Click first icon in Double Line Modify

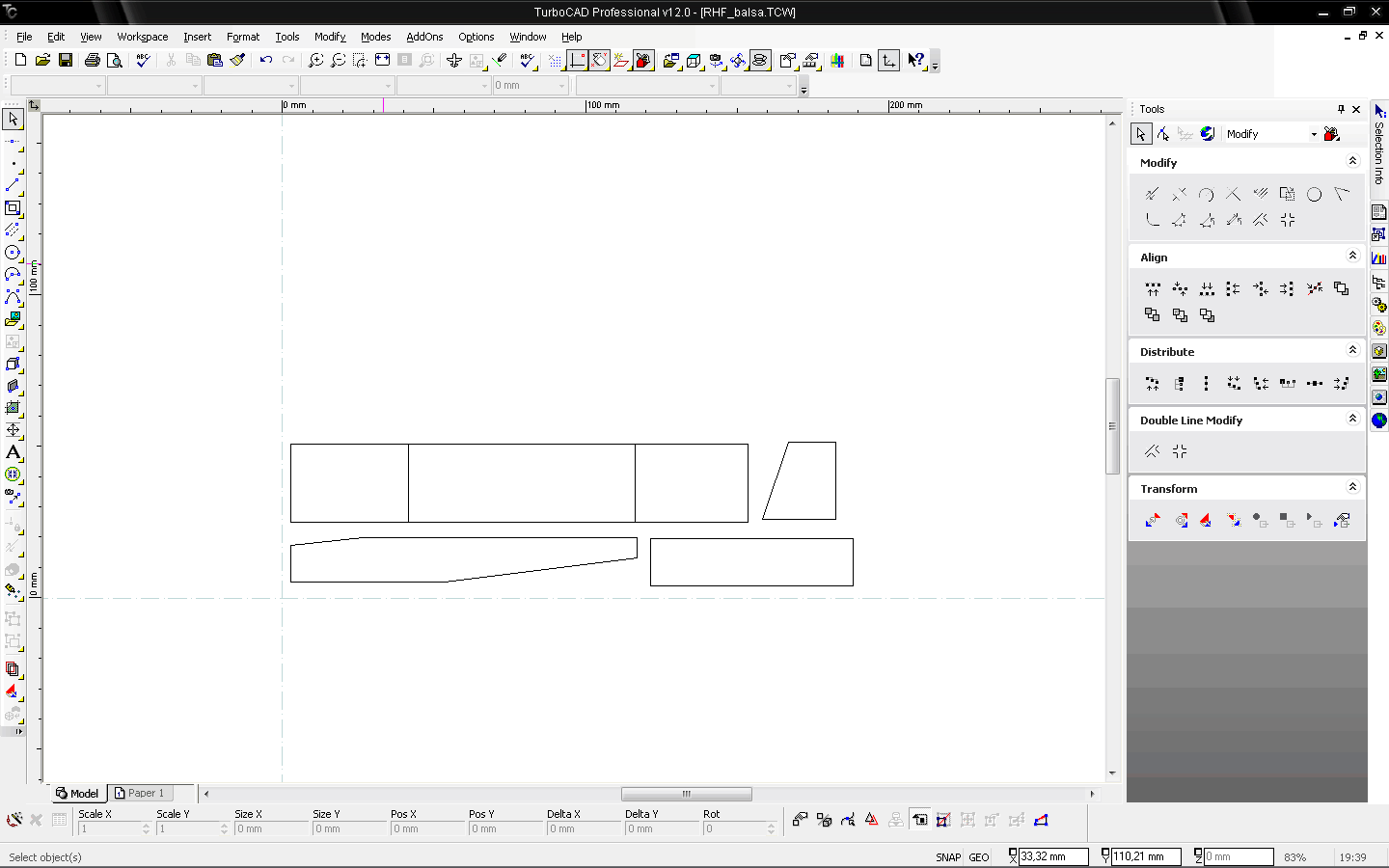click(x=1153, y=451)
